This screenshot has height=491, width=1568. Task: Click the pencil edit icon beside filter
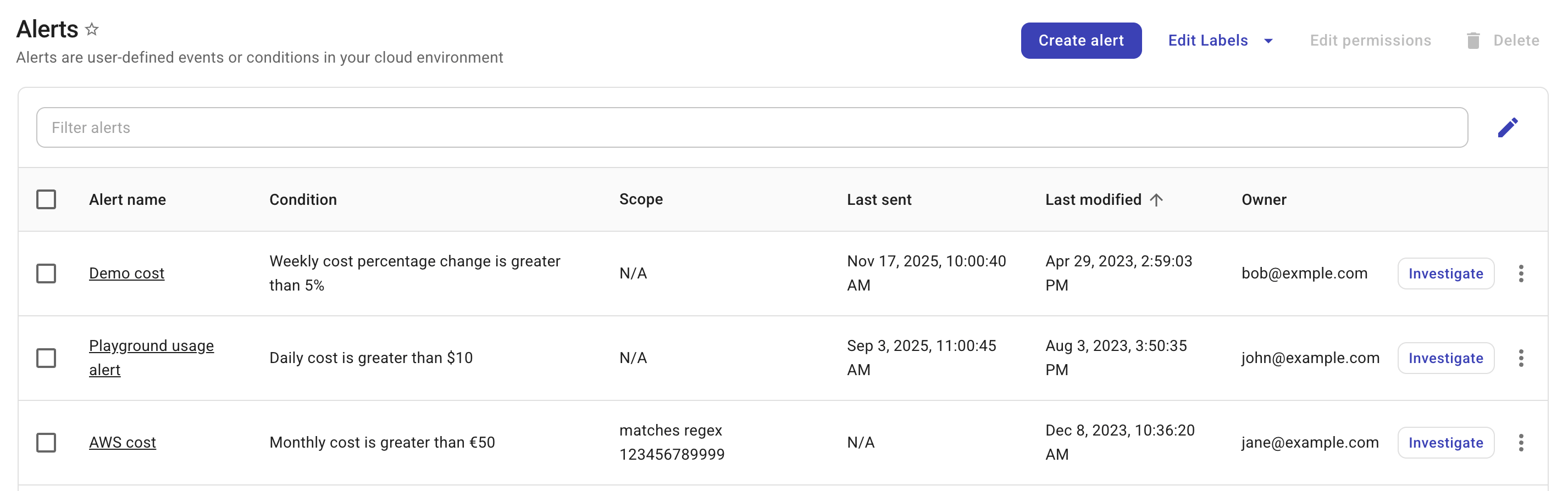point(1507,128)
